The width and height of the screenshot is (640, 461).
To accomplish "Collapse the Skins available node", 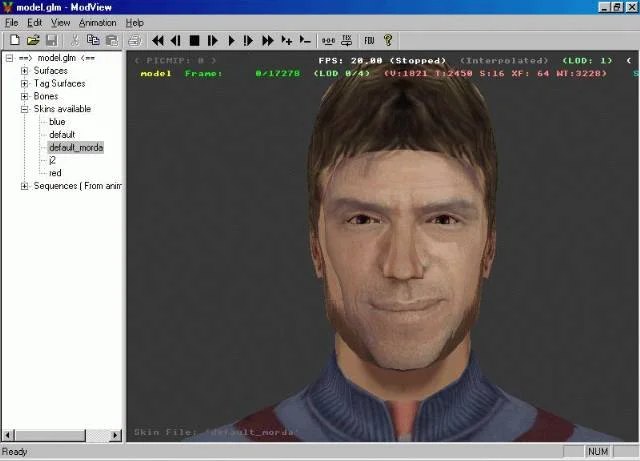I will pyautogui.click(x=24, y=109).
